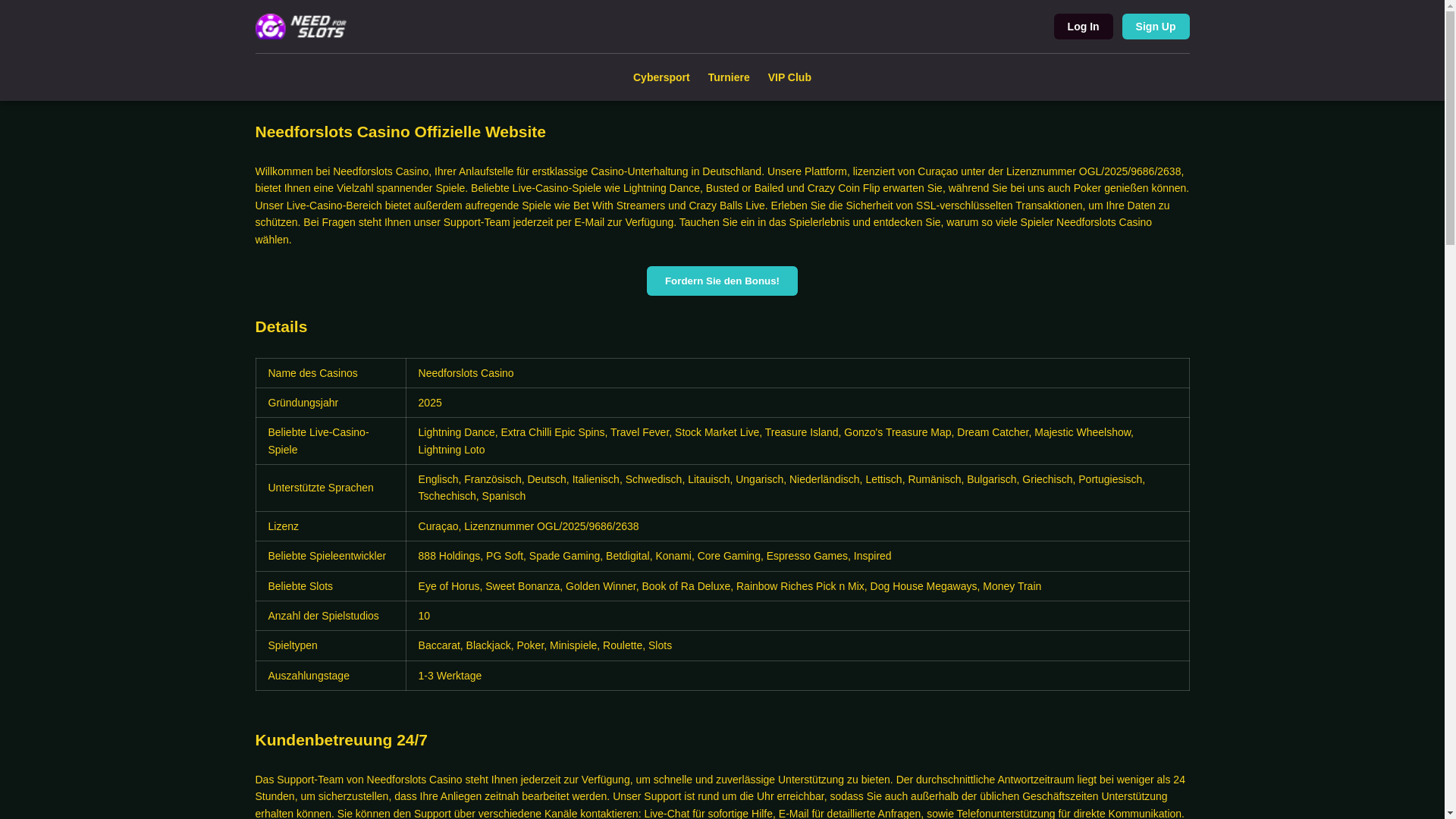Click the 888 Holdings developers list
This screenshot has height=819, width=1456.
(x=797, y=556)
